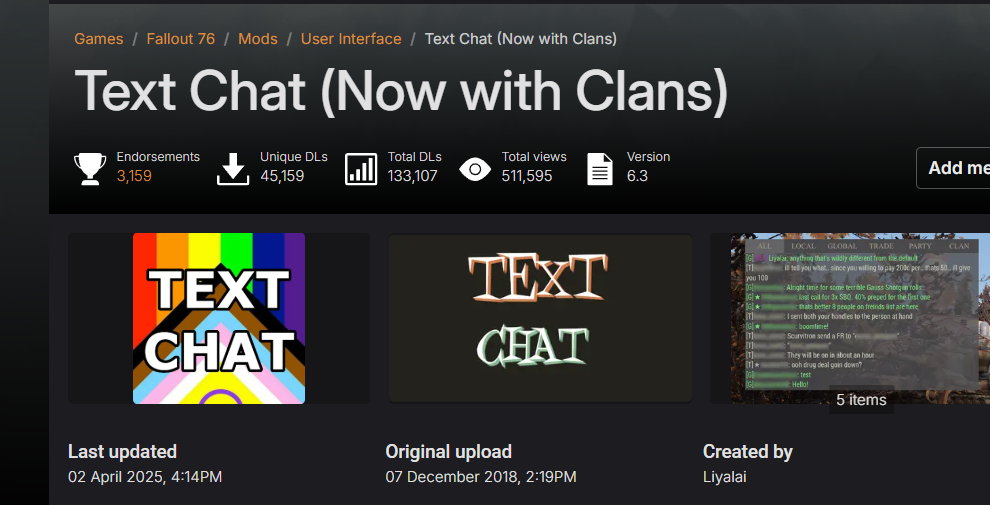Open creator Liyalai's profile

tap(725, 477)
